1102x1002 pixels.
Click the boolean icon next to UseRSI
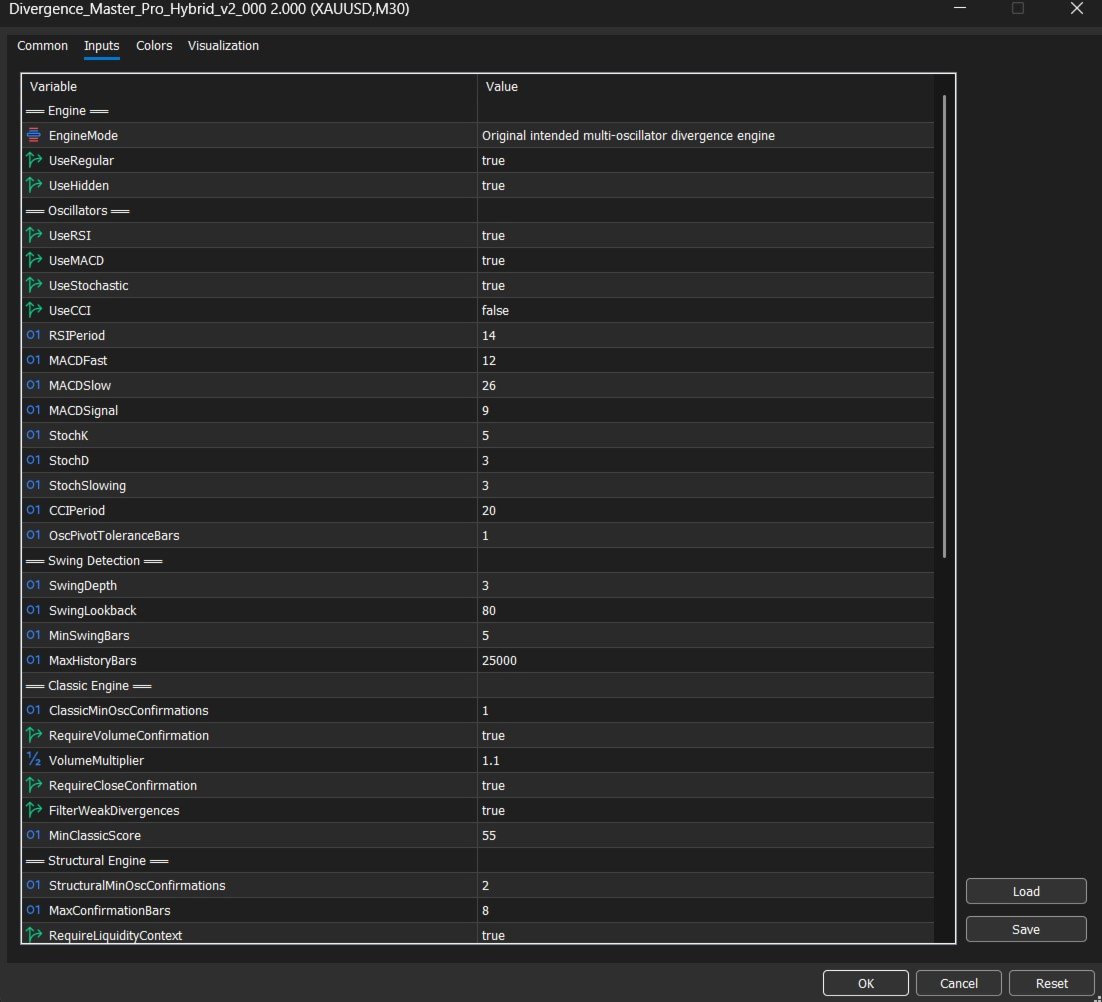click(33, 235)
